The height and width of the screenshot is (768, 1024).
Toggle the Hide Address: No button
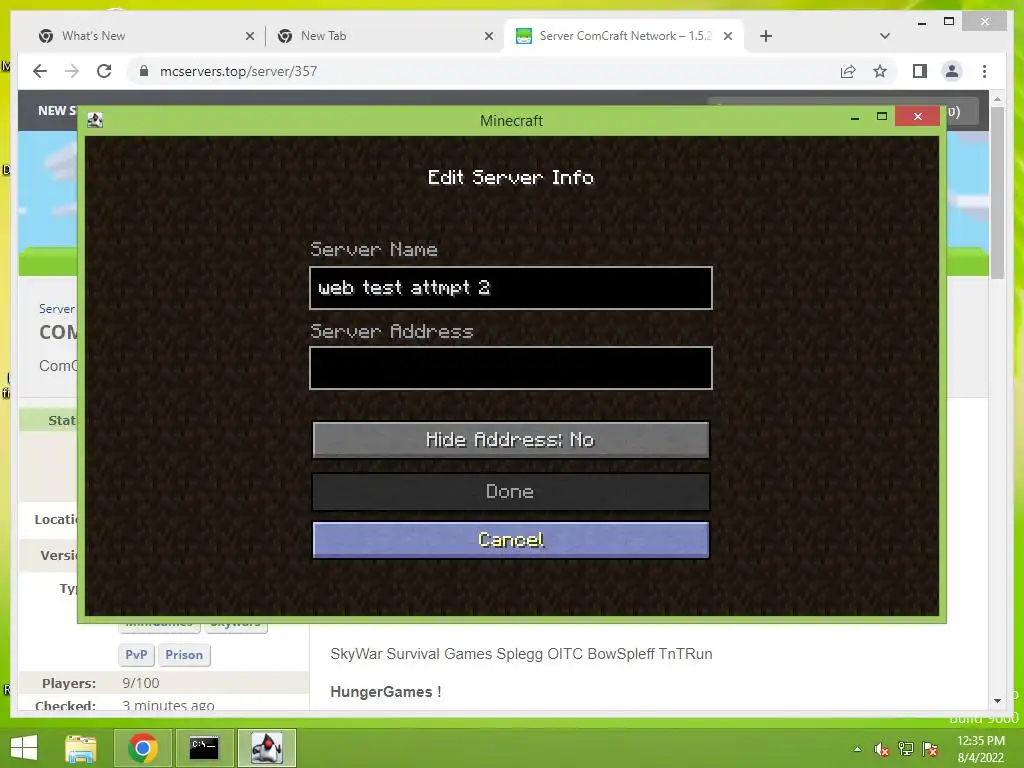[x=511, y=440]
